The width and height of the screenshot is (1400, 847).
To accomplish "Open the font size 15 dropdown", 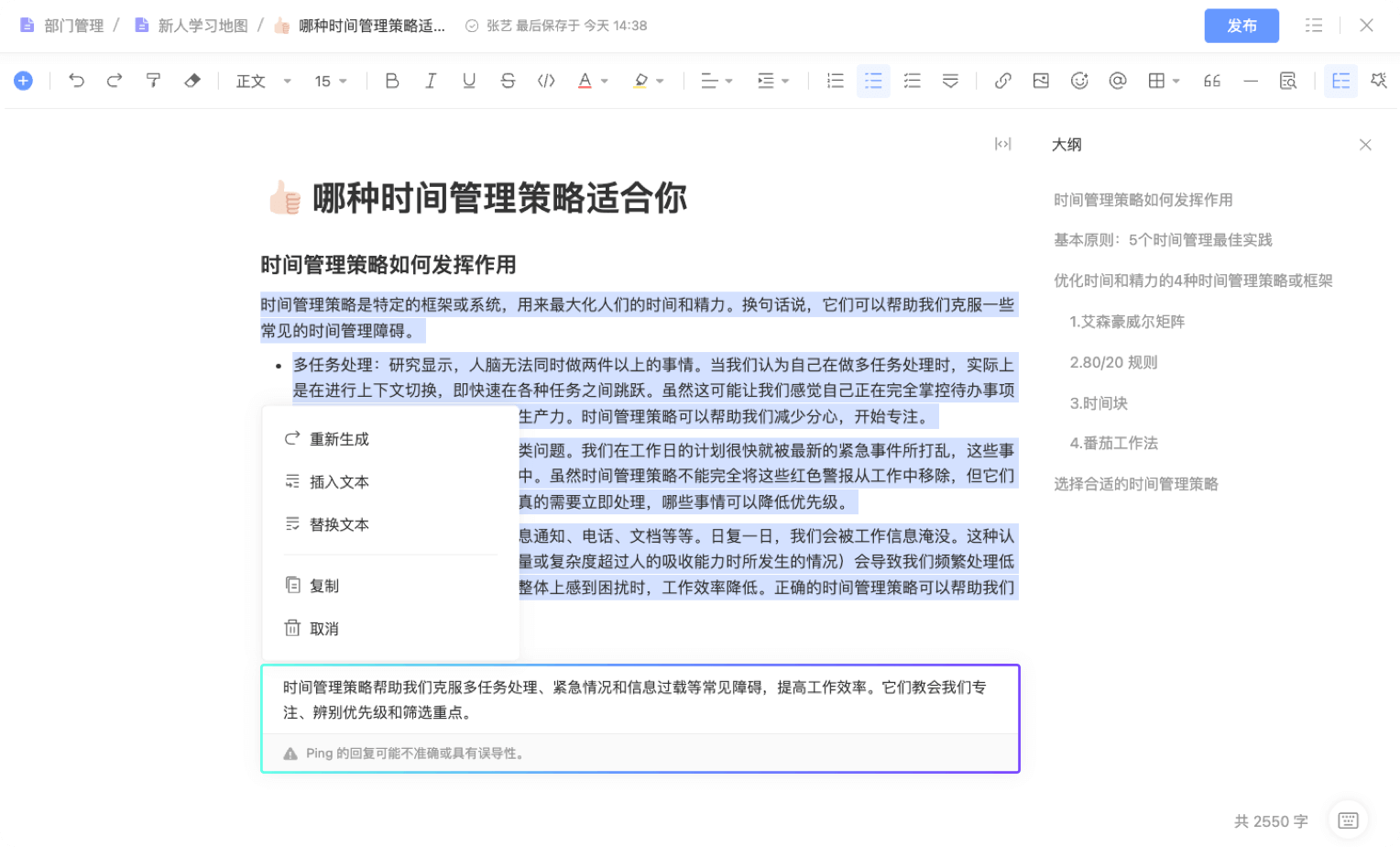I will pos(331,81).
